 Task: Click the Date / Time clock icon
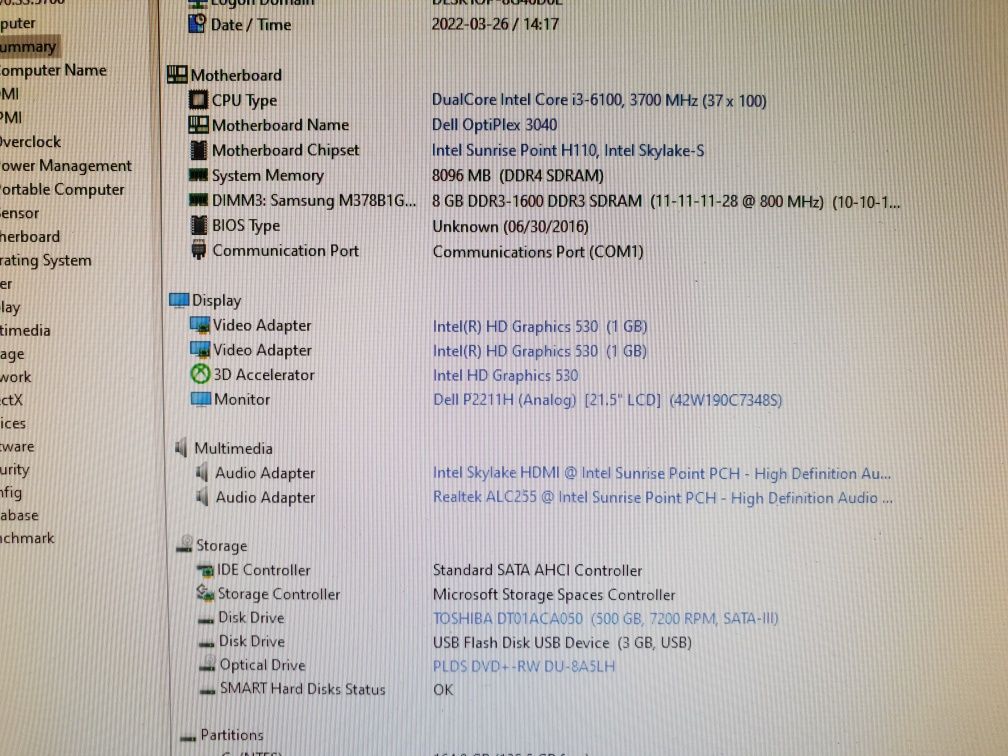(x=197, y=24)
